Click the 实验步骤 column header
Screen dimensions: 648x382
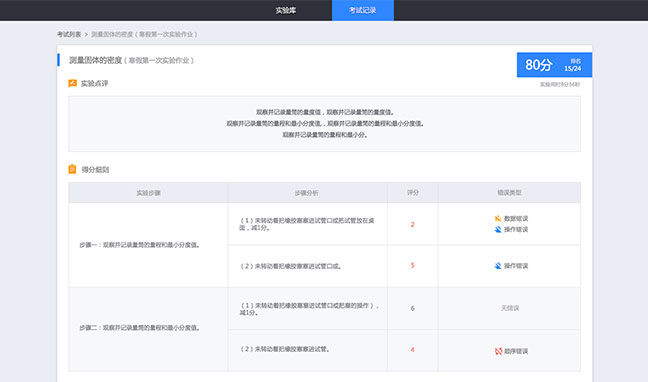[x=148, y=193]
